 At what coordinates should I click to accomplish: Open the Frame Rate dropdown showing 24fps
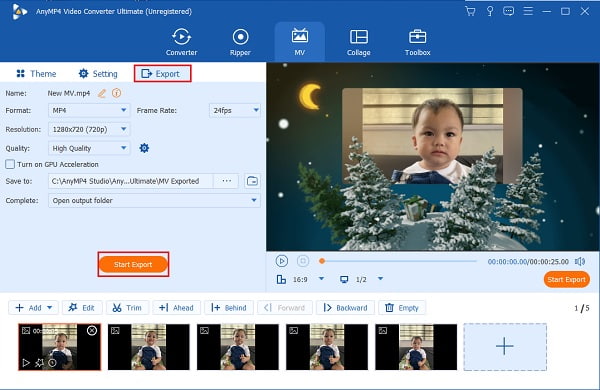click(235, 110)
